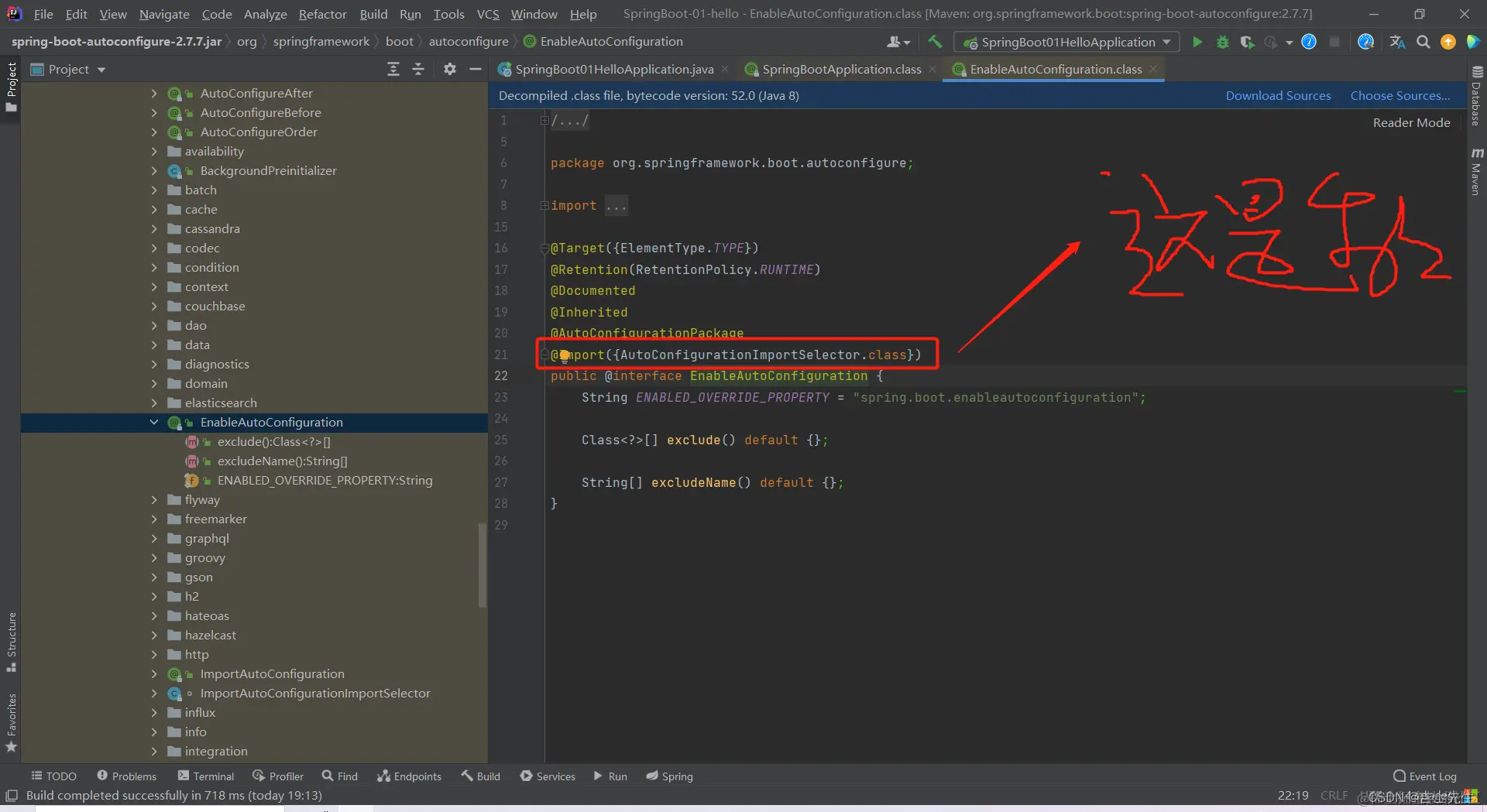Click the Expand All icon in Project panel
This screenshot has width=1487, height=812.
click(393, 70)
